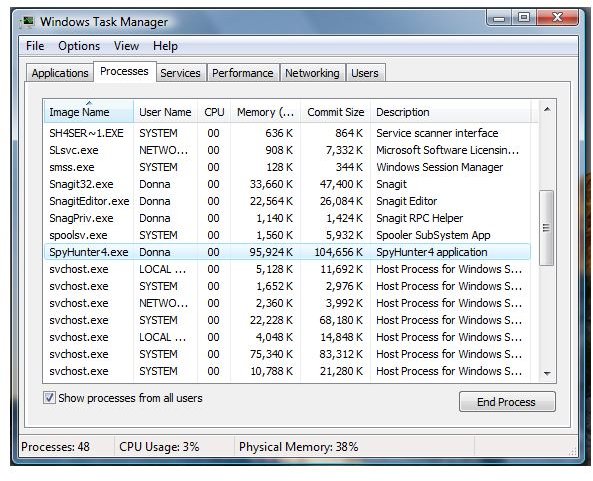Maximize the Task Manager window
The width and height of the screenshot is (593, 481).
coord(524,18)
